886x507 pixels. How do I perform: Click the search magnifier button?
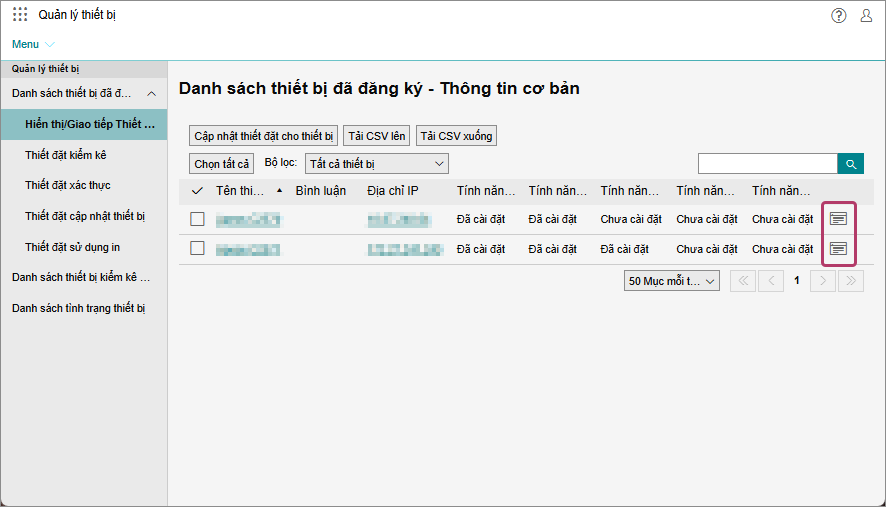tap(850, 164)
